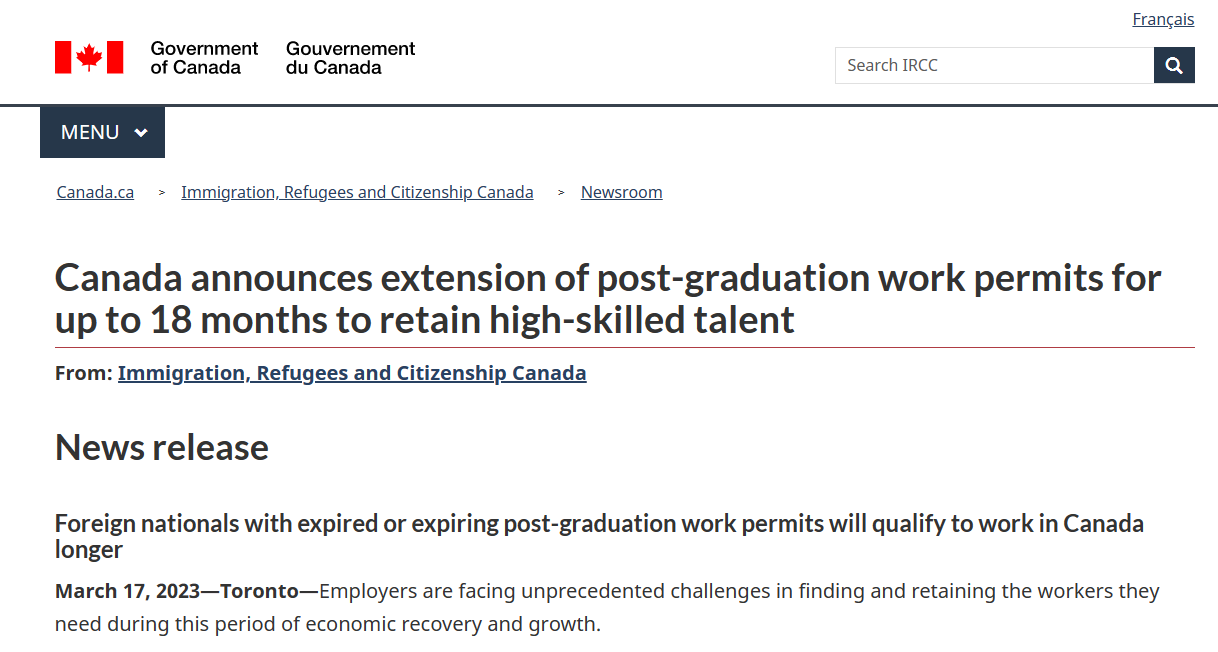Go to the Canada.ca breadcrumb link
This screenshot has width=1218, height=652.
tap(95, 192)
